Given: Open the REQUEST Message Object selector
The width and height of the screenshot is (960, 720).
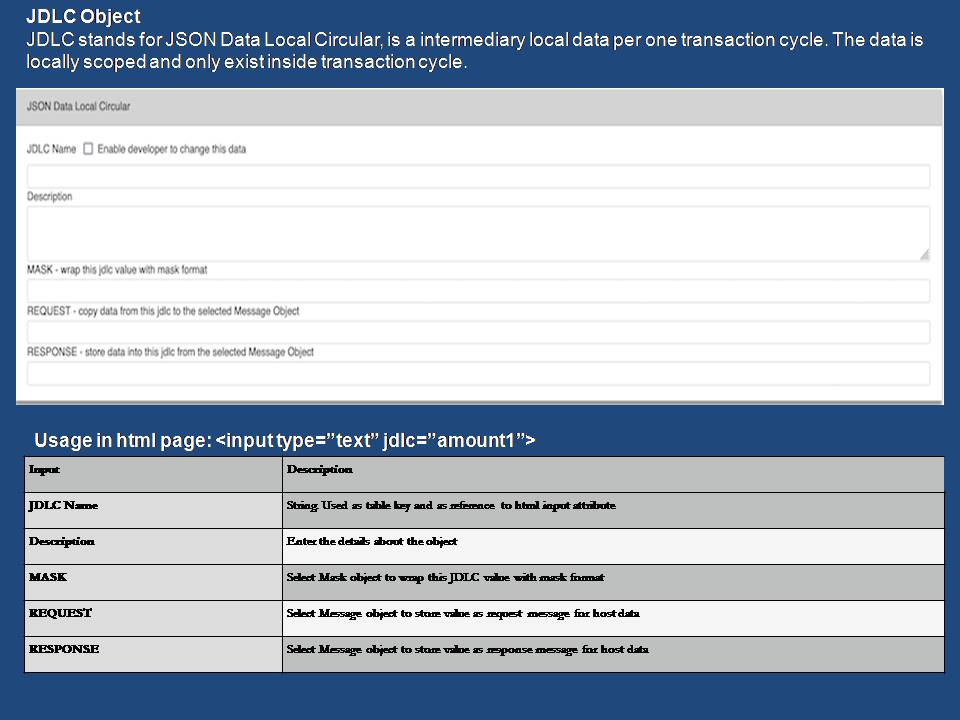Looking at the screenshot, I should point(478,332).
